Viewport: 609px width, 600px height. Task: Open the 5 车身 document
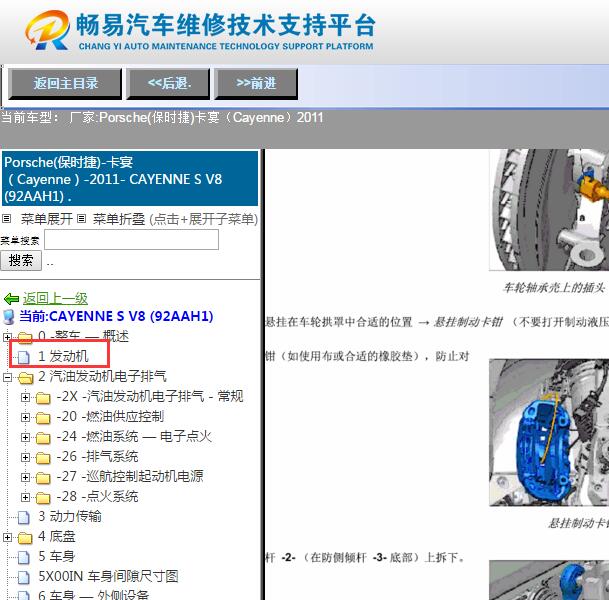[56, 556]
